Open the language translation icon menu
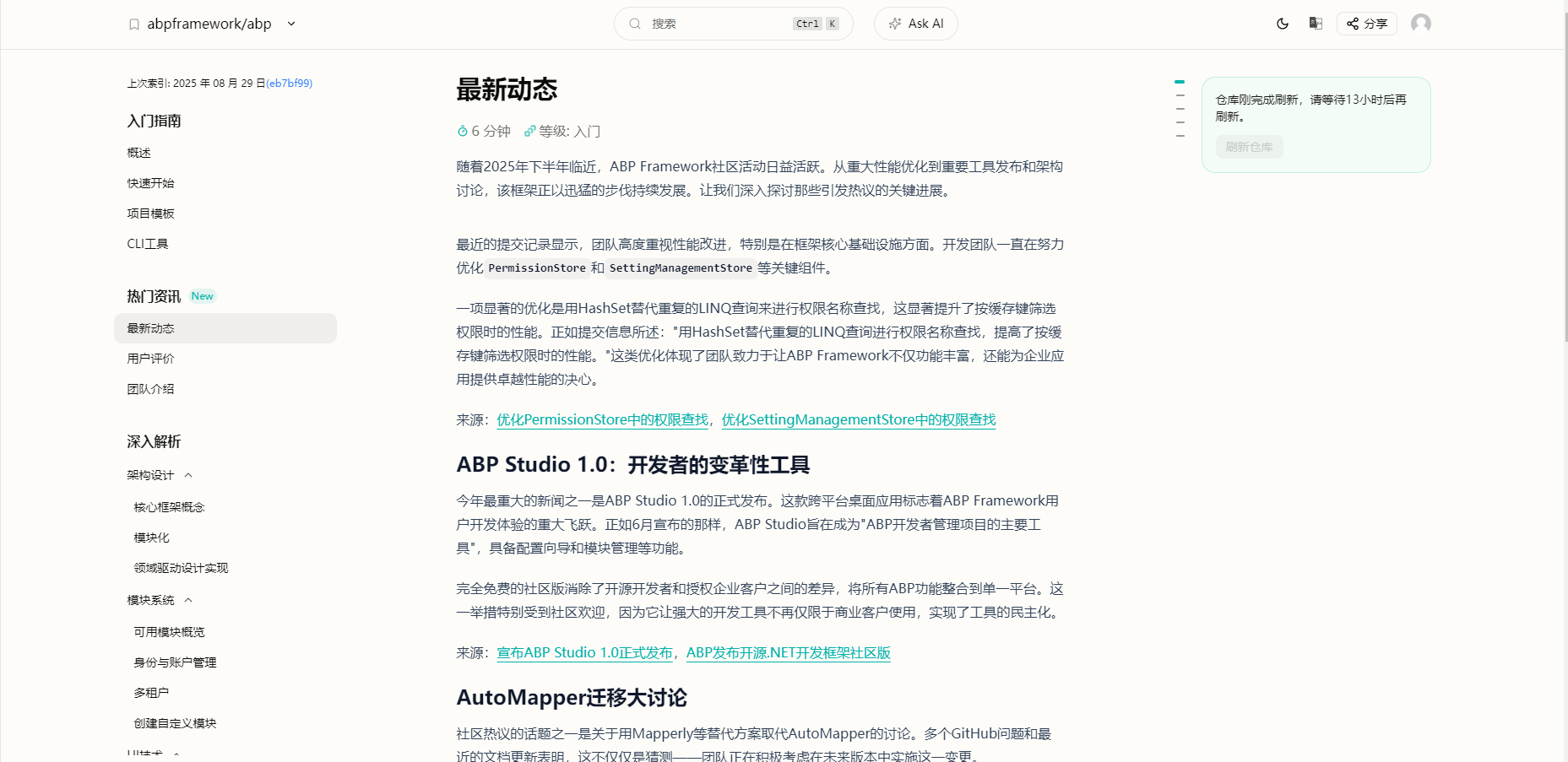This screenshot has height=762, width=1568. click(x=1316, y=24)
